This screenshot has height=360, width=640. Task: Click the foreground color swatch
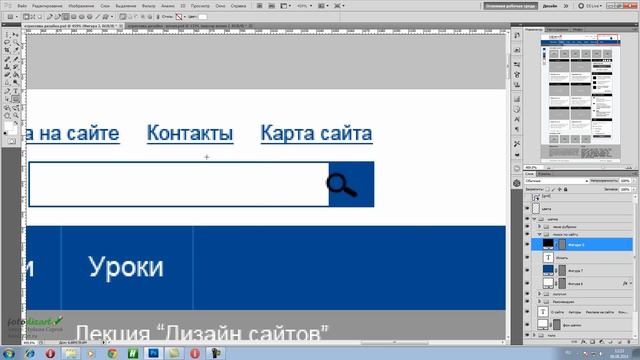pyautogui.click(x=9, y=126)
